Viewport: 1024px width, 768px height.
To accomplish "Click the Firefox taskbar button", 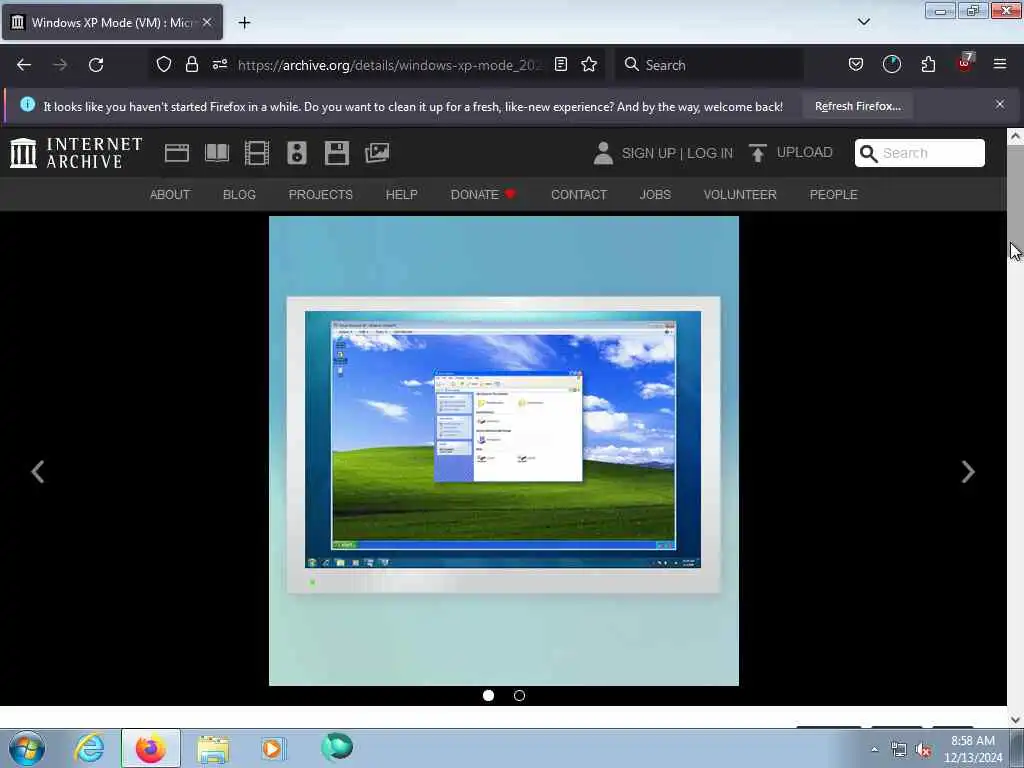I will [151, 748].
